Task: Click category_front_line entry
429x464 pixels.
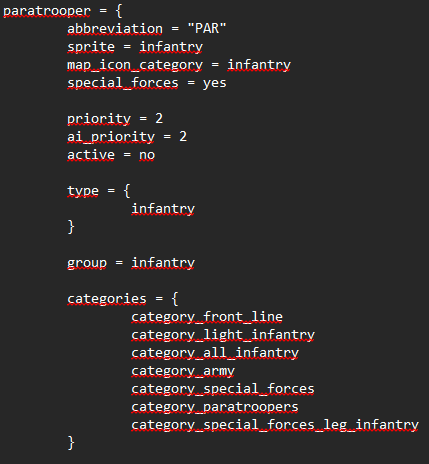Action: coord(207,317)
